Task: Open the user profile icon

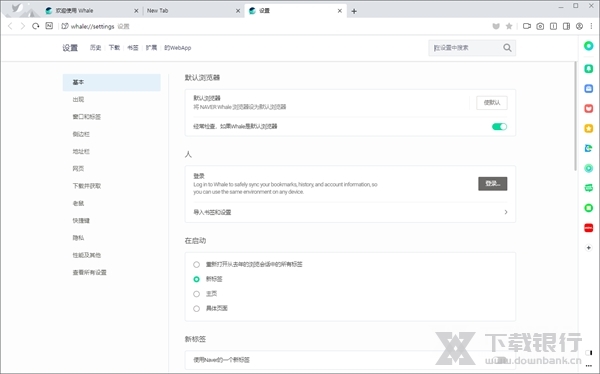Action: pyautogui.click(x=579, y=26)
